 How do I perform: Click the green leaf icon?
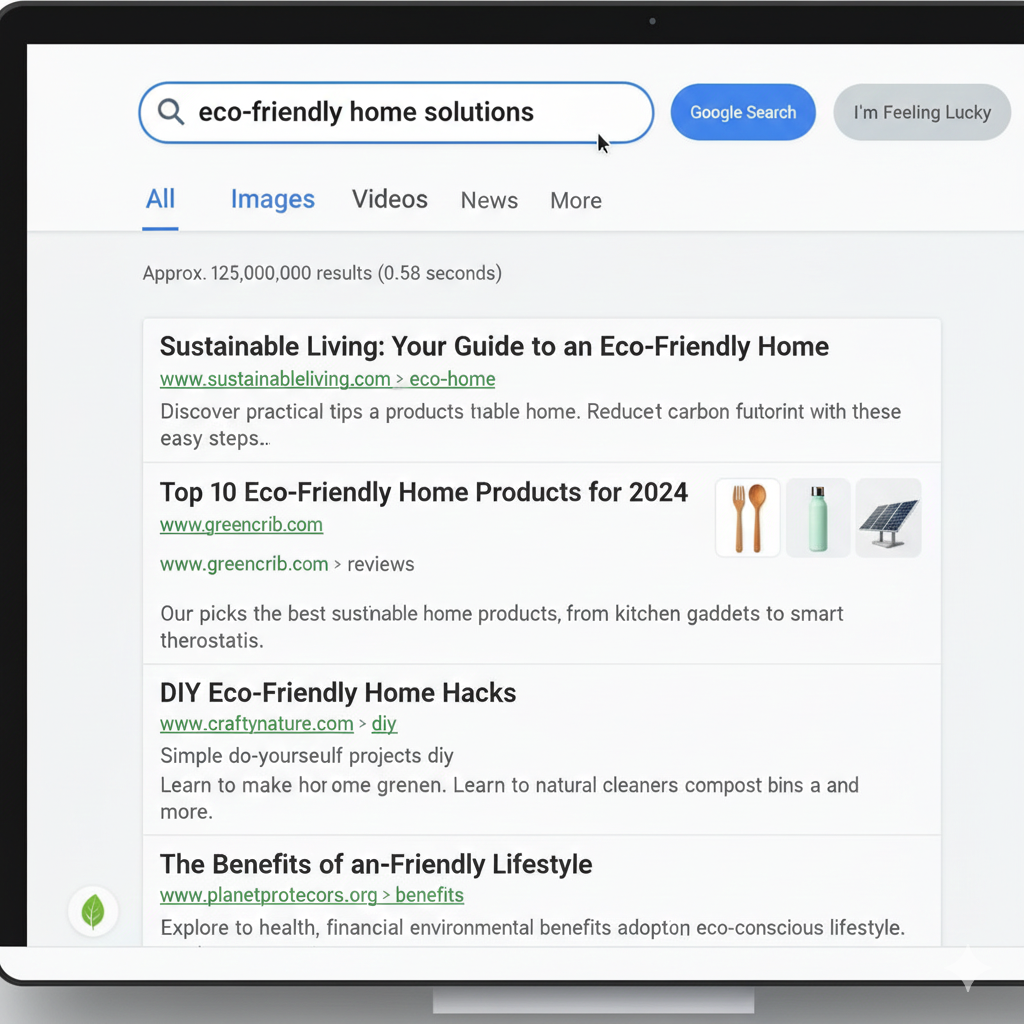(93, 911)
